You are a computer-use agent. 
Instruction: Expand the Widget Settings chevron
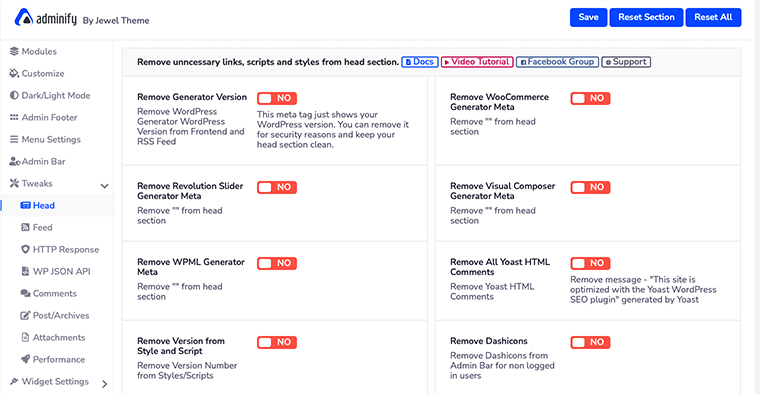pos(105,384)
